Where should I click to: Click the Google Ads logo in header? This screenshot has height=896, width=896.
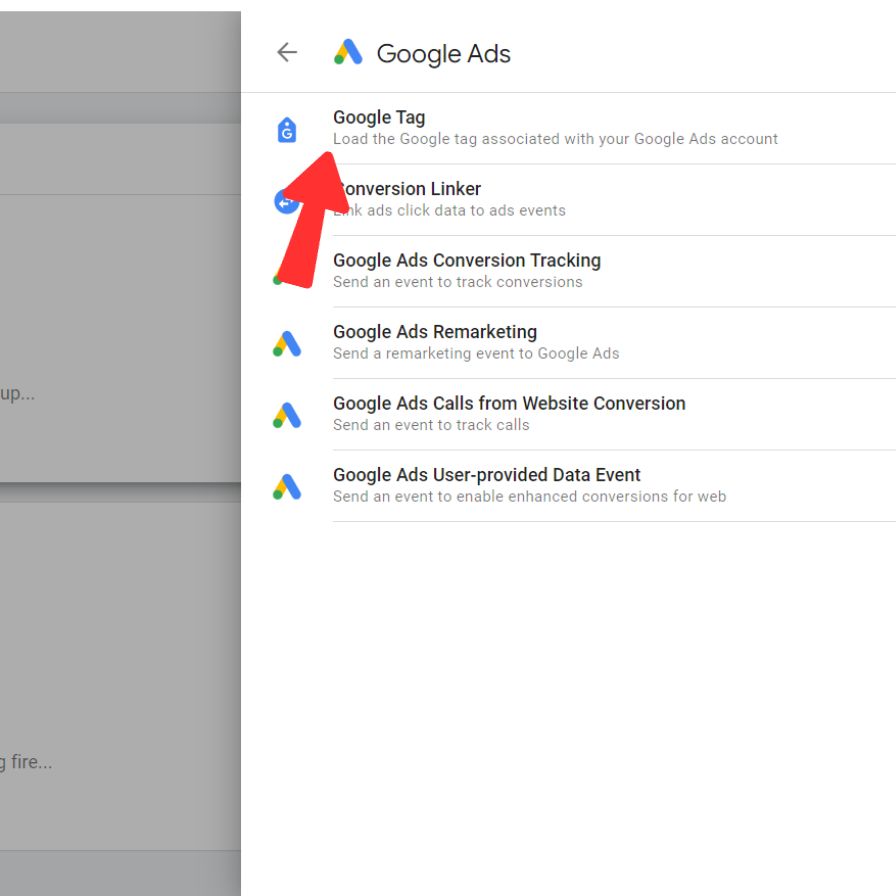[348, 52]
